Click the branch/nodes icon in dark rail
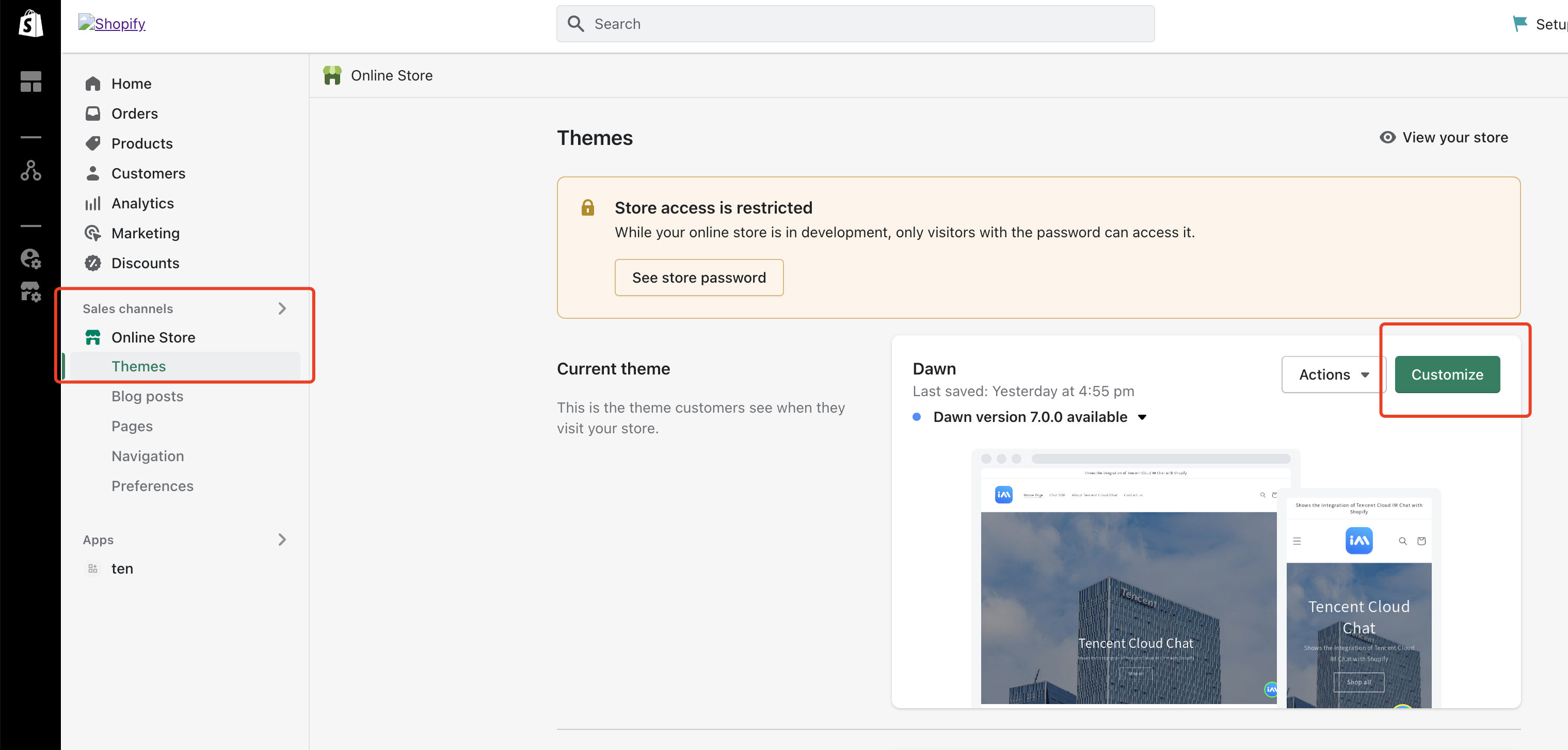The height and width of the screenshot is (750, 1568). point(30,170)
